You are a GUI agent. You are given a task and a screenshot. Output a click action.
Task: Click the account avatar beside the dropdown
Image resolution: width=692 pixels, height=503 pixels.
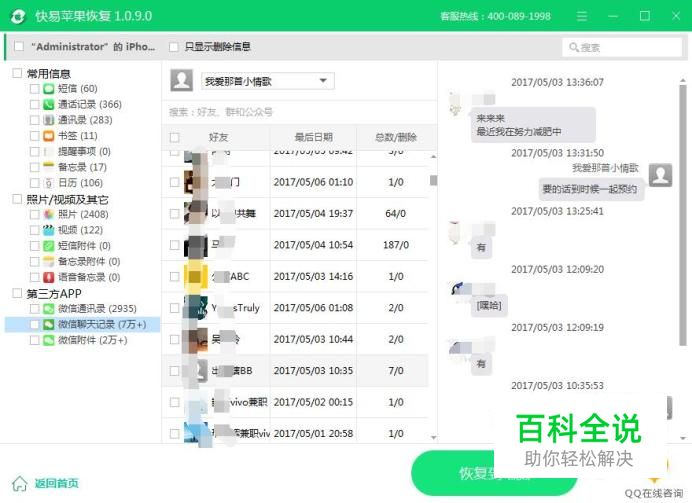(181, 80)
